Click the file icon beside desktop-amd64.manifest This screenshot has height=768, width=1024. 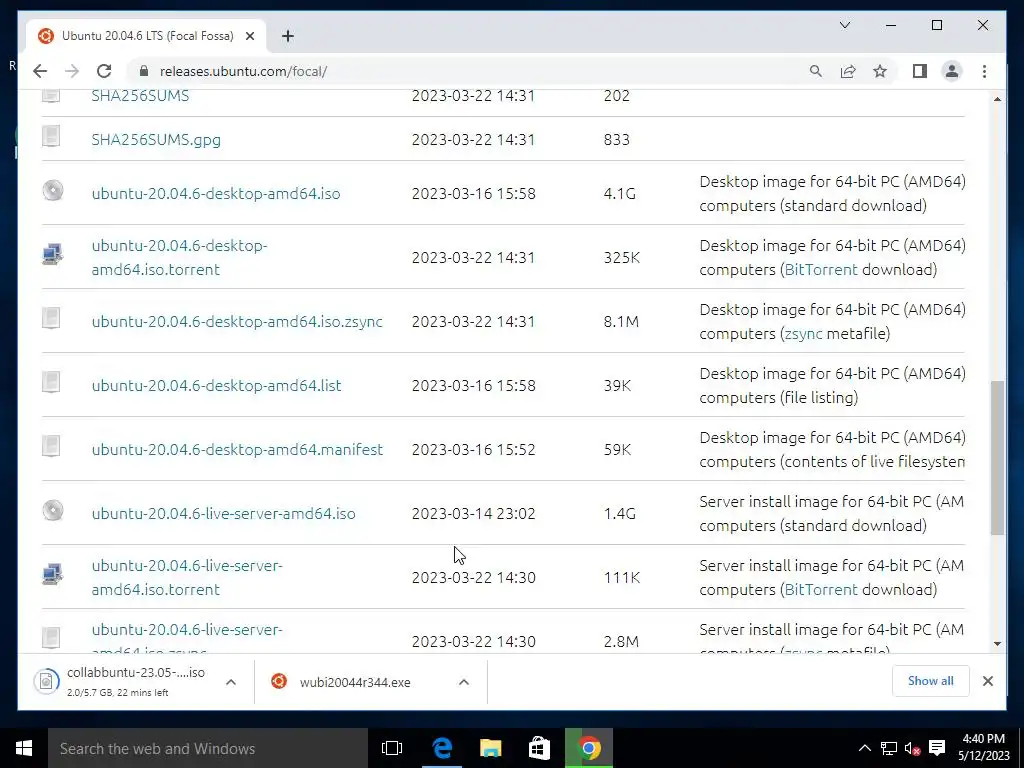51,446
